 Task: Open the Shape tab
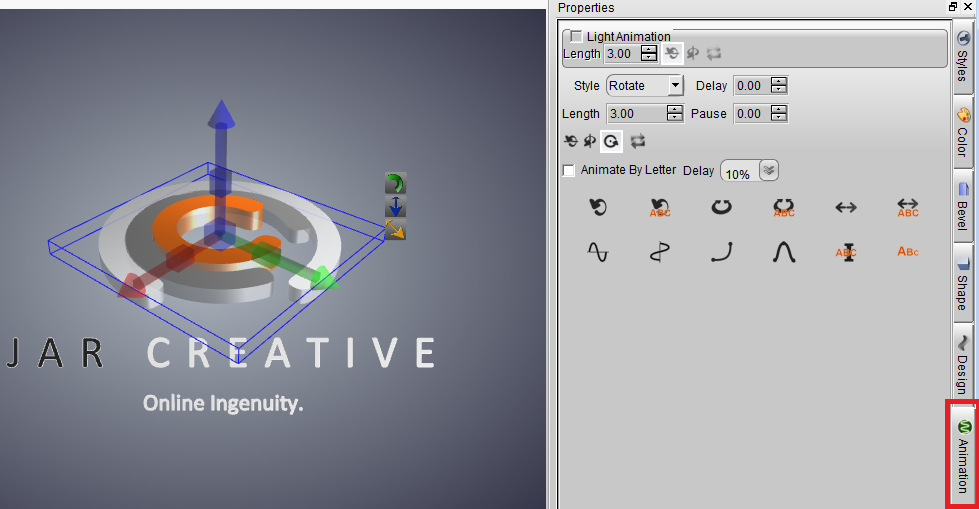(x=963, y=284)
